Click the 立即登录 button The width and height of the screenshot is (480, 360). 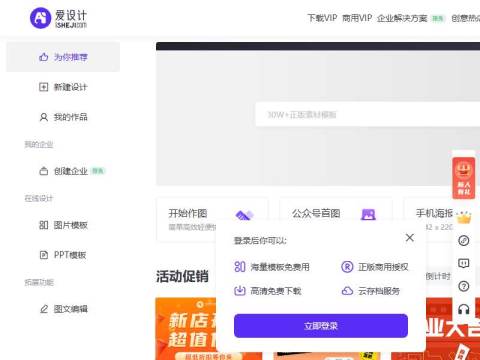pyautogui.click(x=321, y=326)
